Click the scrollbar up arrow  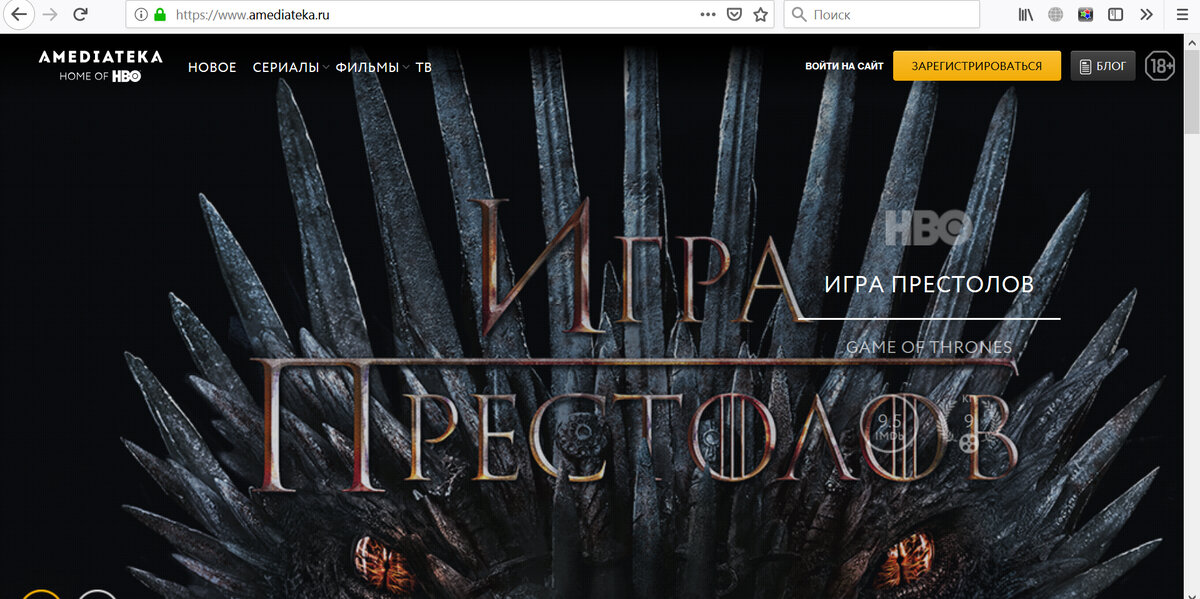pyautogui.click(x=1191, y=43)
